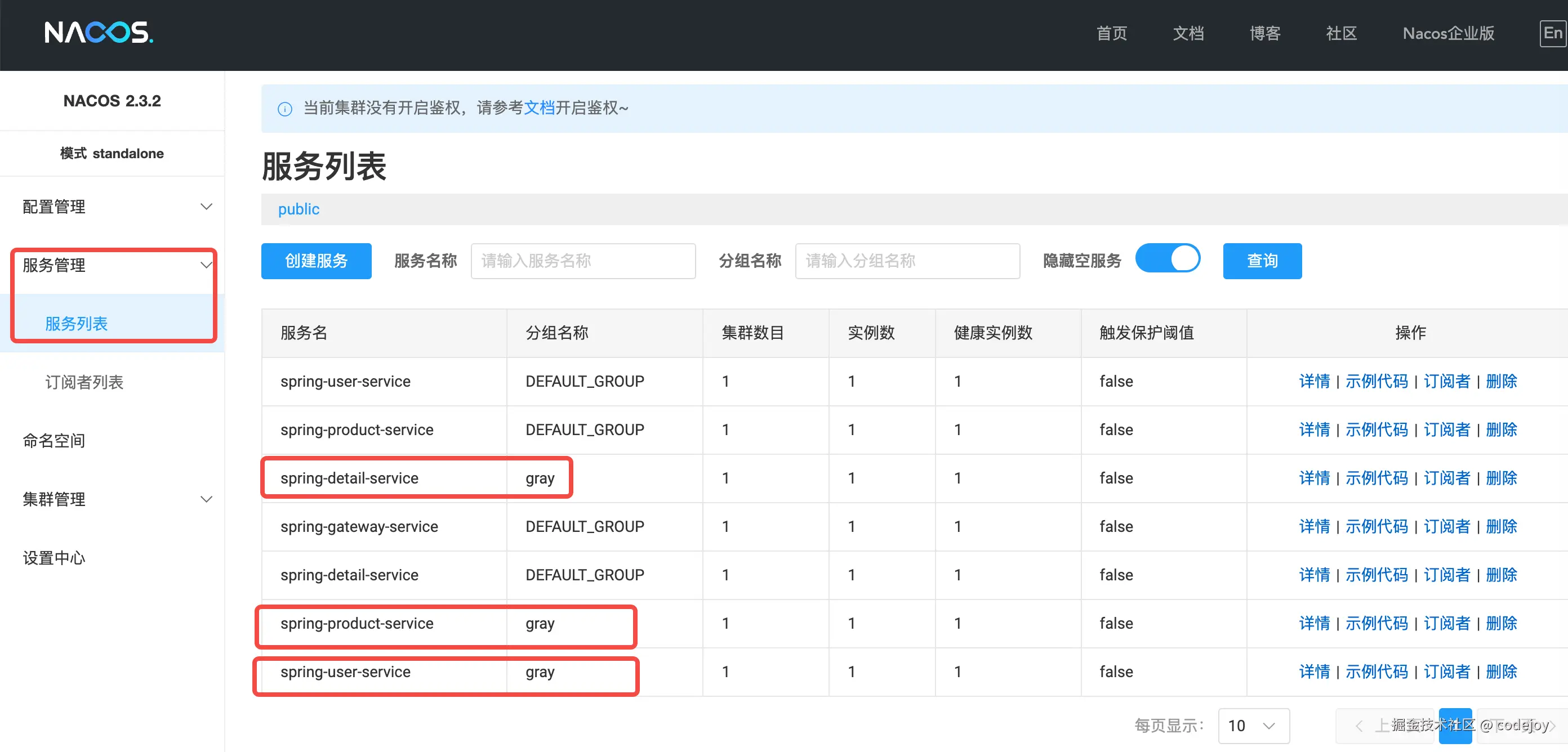Click the 创建服务 button
1568x752 pixels.
[x=316, y=261]
